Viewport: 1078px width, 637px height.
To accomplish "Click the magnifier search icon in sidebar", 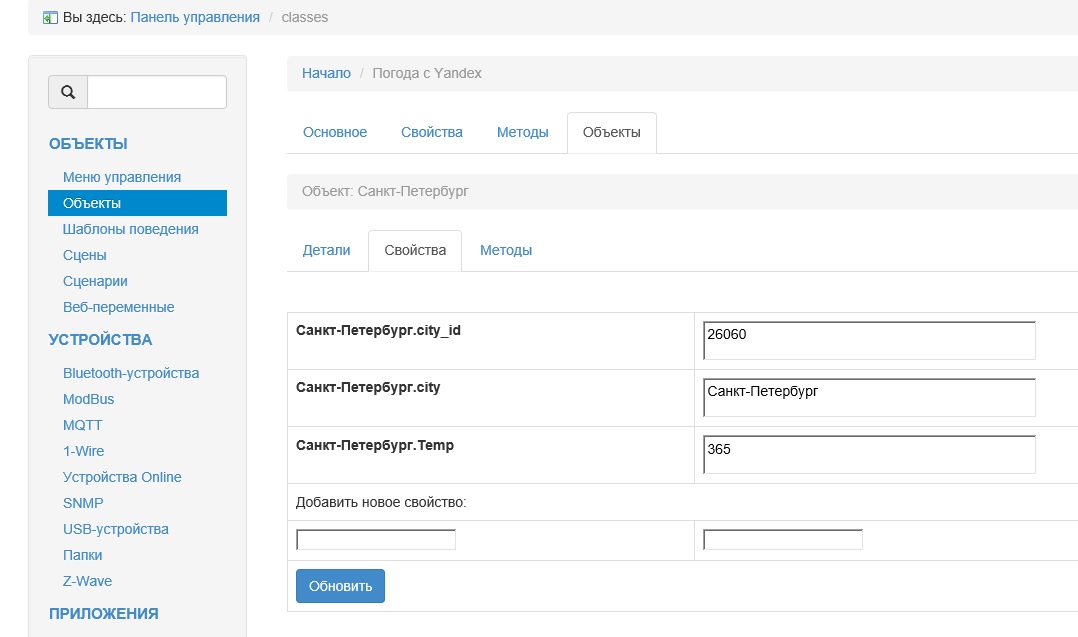I will 68,92.
